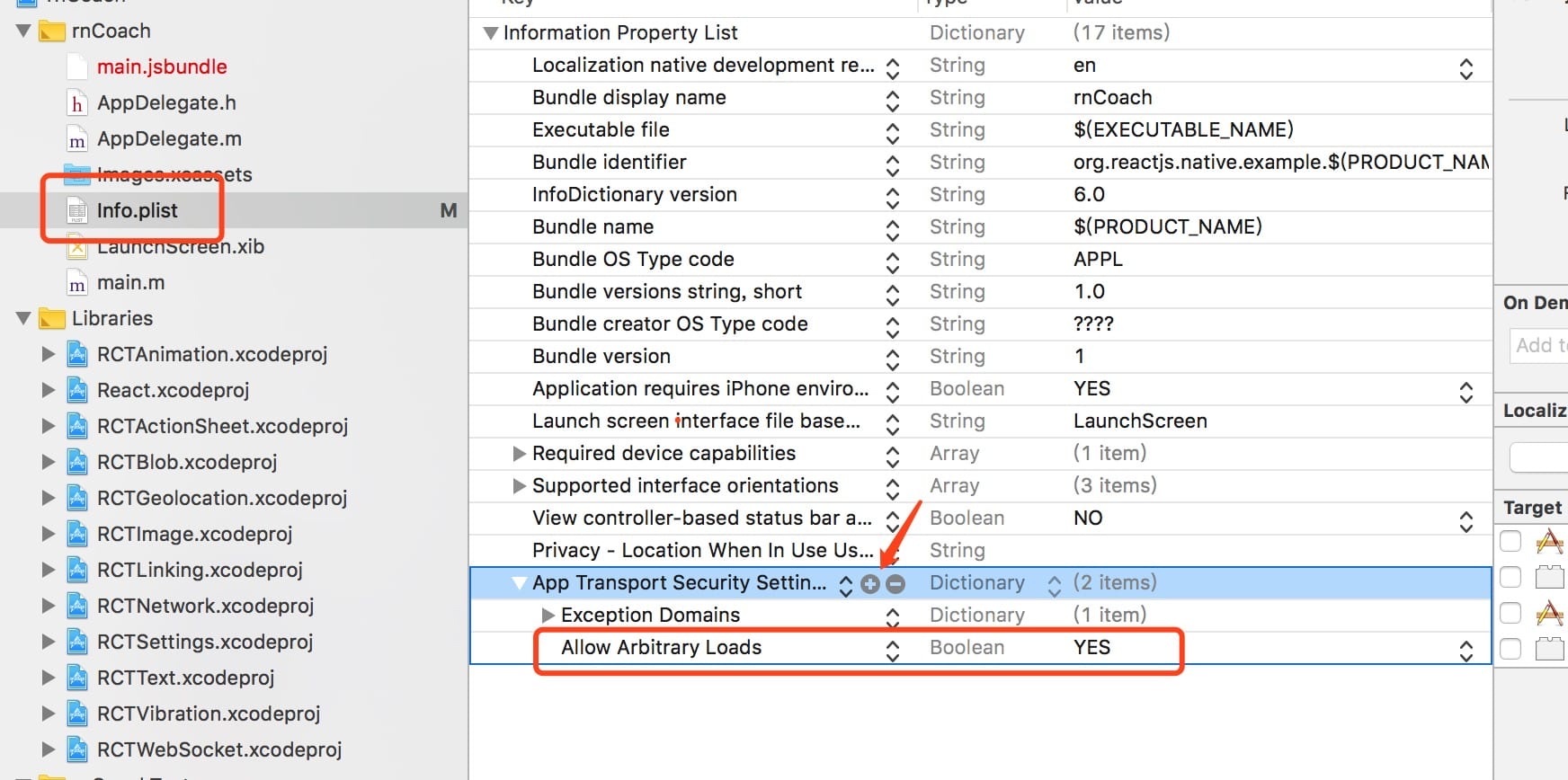Collapse the rnCoach folder
1568x780 pixels.
pyautogui.click(x=23, y=31)
